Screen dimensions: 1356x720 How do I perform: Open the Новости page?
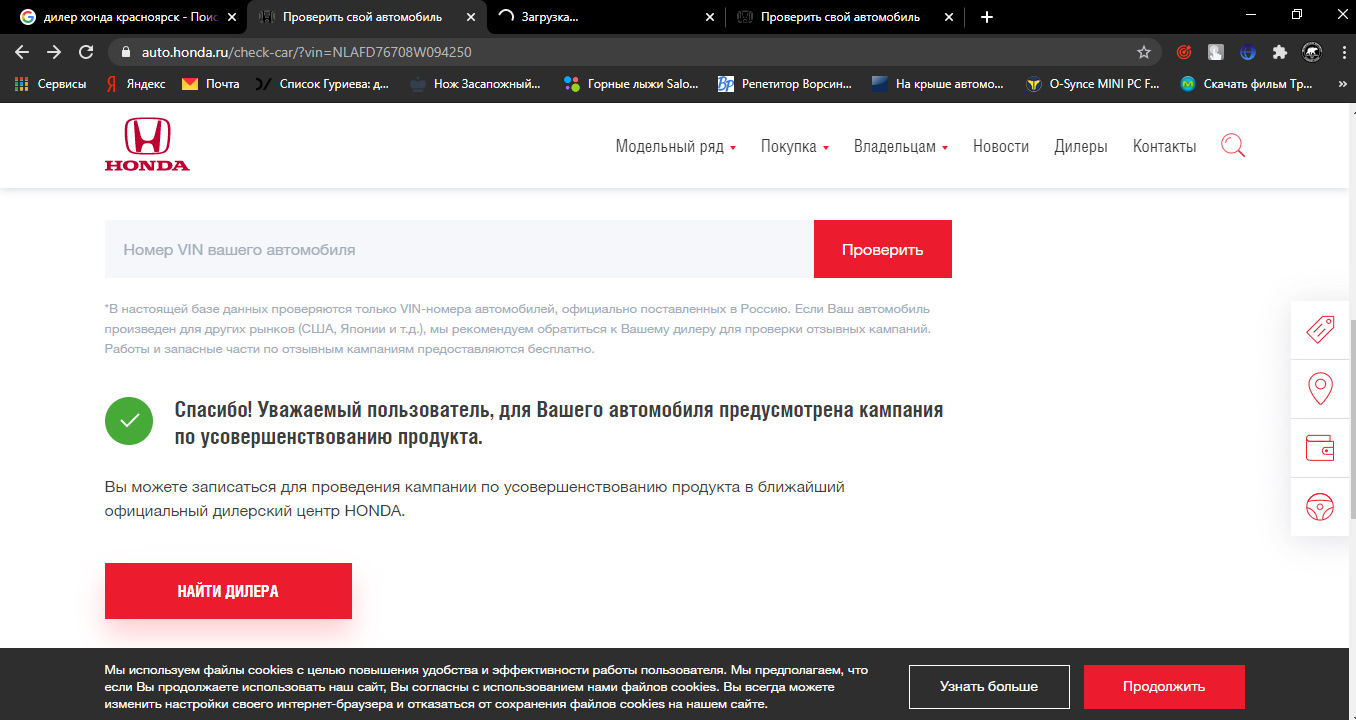coord(1001,146)
